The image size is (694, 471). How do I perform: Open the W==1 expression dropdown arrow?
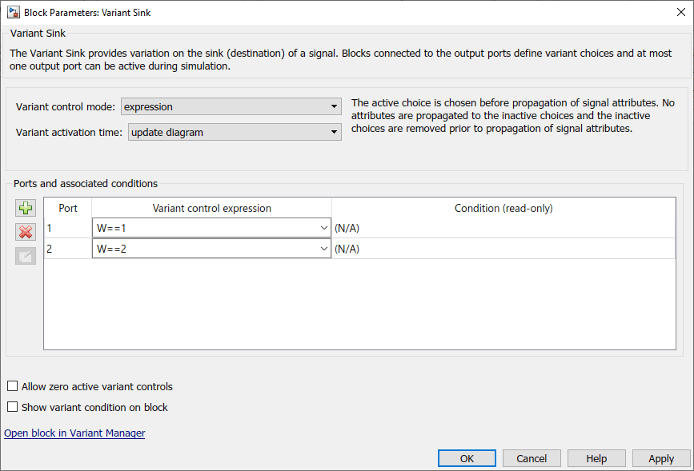322,228
